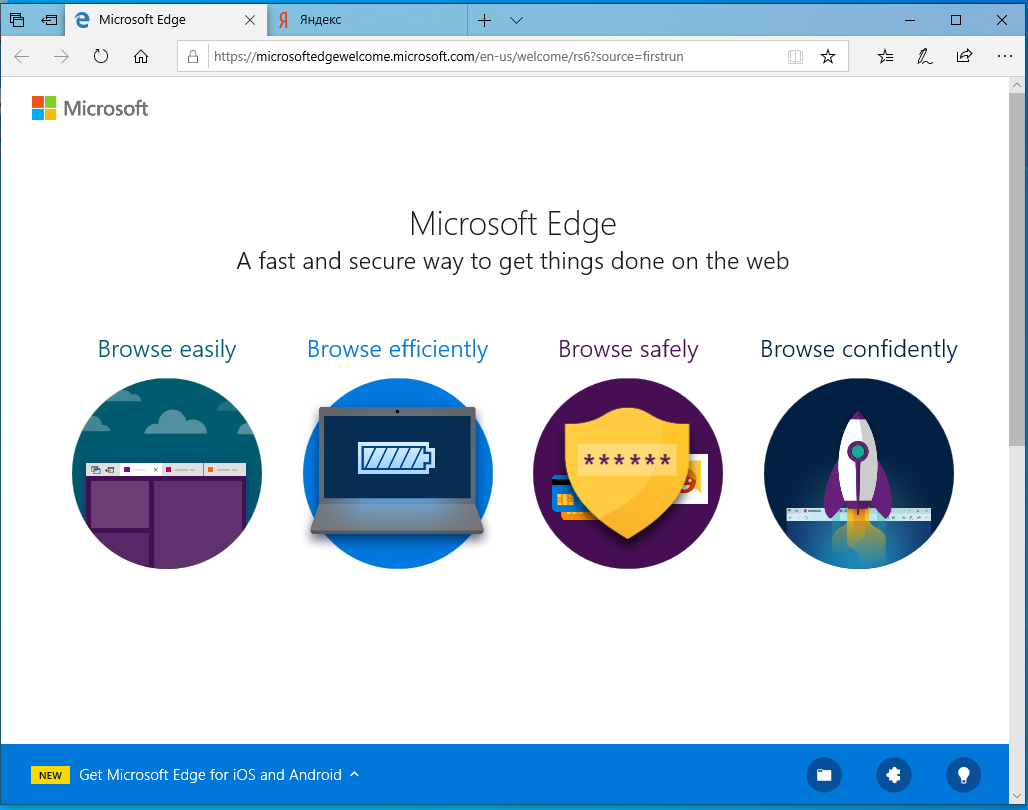Open Settings and more ellipsis menu
Screen dimensions: 1028x810
click(x=1004, y=56)
